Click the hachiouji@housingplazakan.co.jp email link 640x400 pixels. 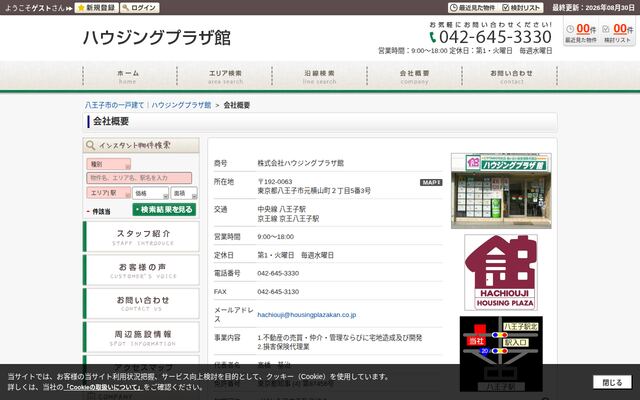(x=307, y=315)
